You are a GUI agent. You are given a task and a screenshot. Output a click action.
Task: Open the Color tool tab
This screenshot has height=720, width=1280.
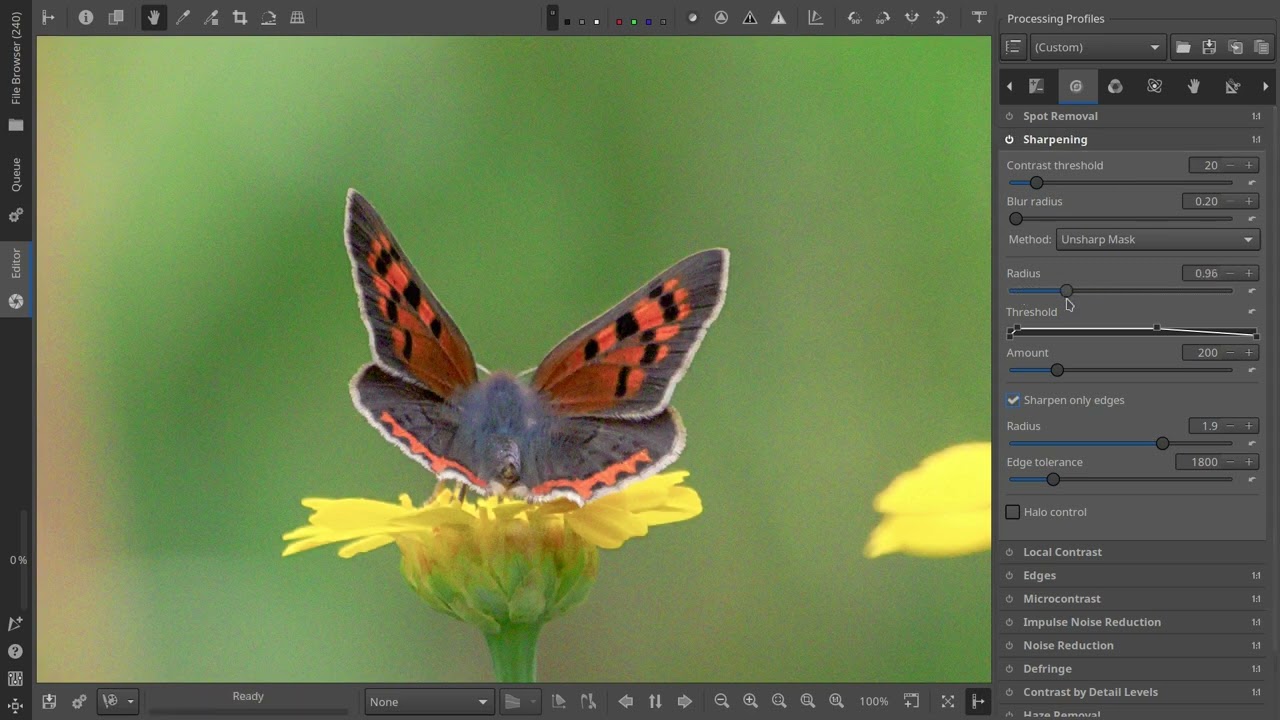pyautogui.click(x=1115, y=86)
